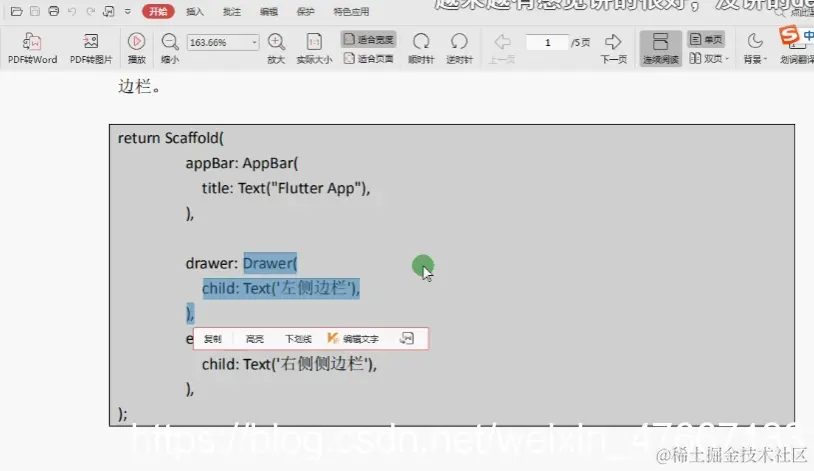Click 下划线 to underline selected text
The image size is (814, 471).
click(x=298, y=339)
